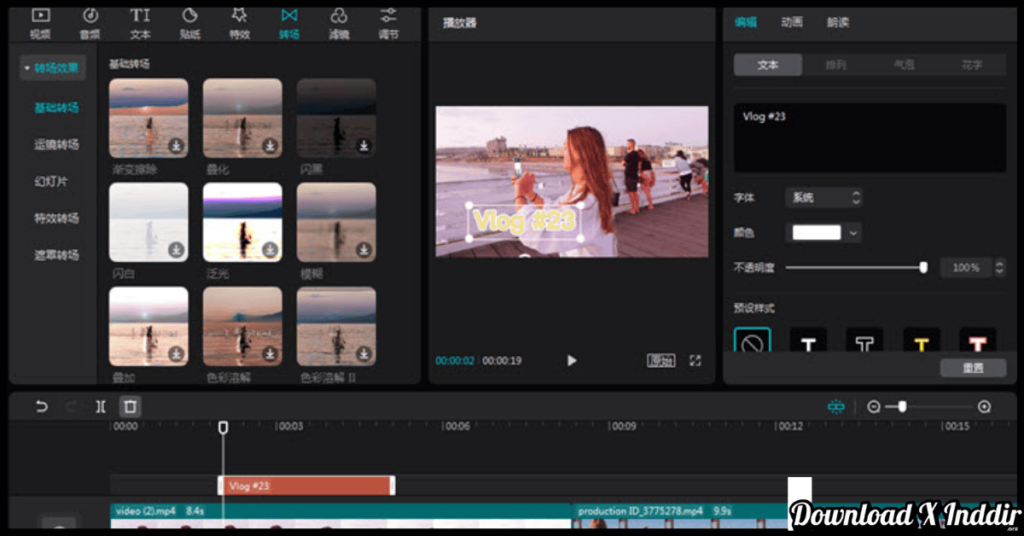Zoom in on the timeline
The image size is (1024, 536).
pyautogui.click(x=984, y=407)
